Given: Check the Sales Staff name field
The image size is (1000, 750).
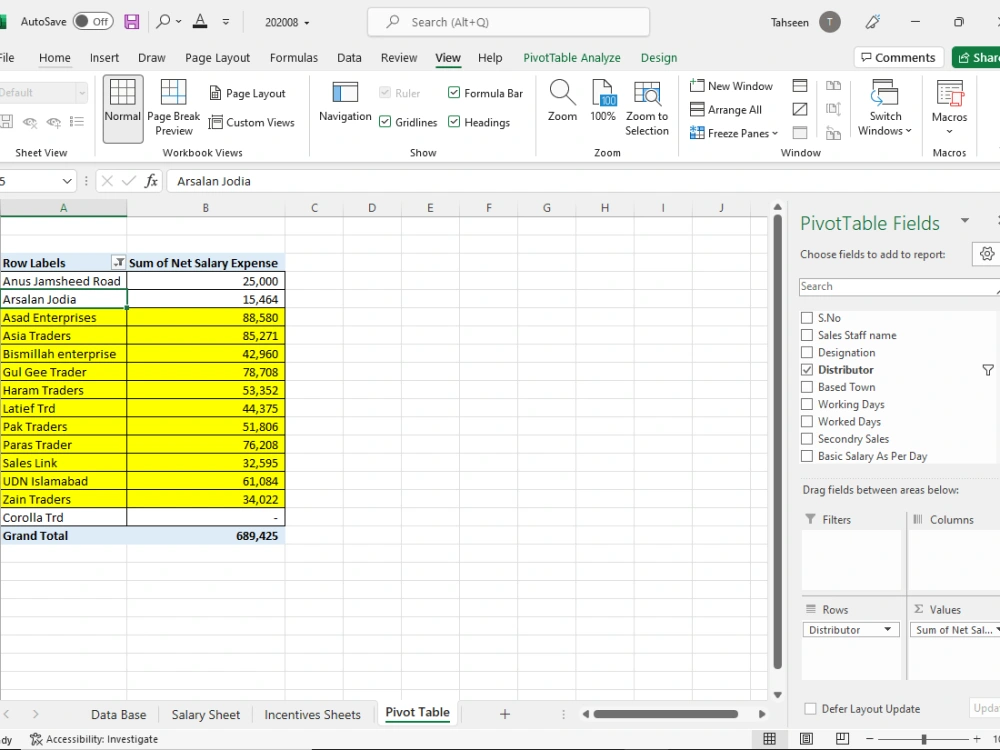Looking at the screenshot, I should (807, 335).
